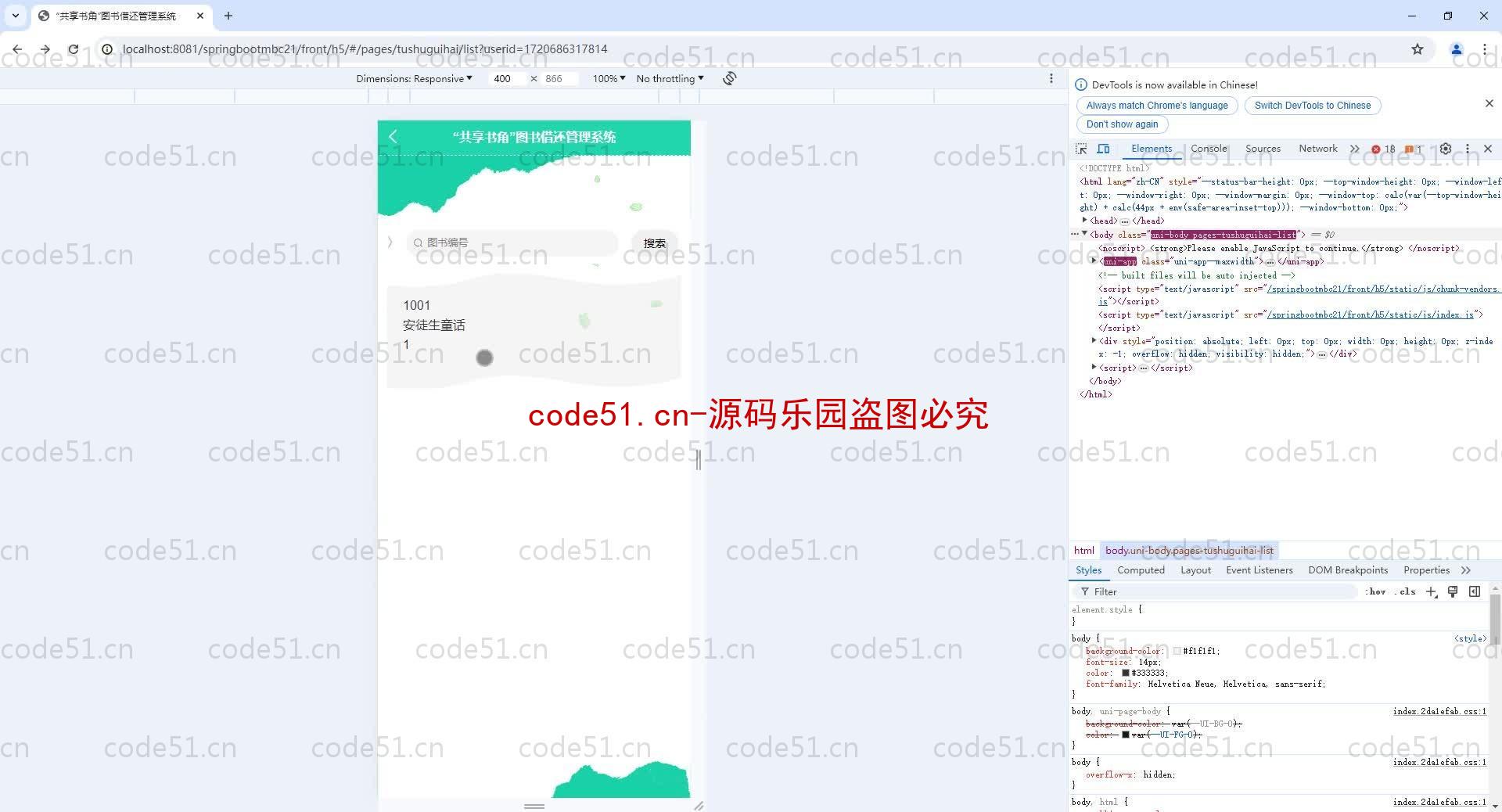Open the Chrome profile avatar

1457,49
